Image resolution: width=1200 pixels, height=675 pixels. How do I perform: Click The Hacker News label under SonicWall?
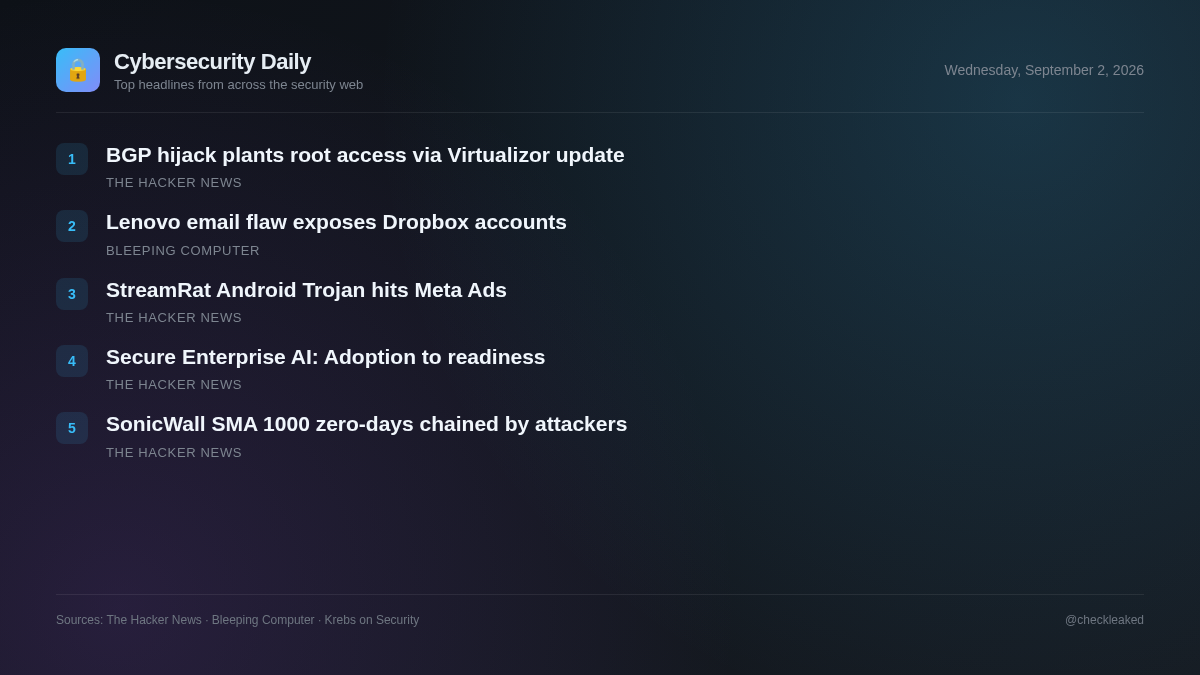tap(174, 453)
